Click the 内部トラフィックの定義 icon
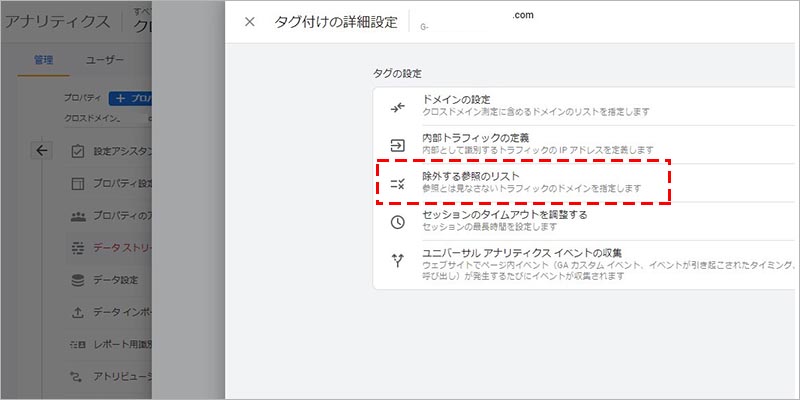Screen dimensions: 800x400 tap(397, 145)
